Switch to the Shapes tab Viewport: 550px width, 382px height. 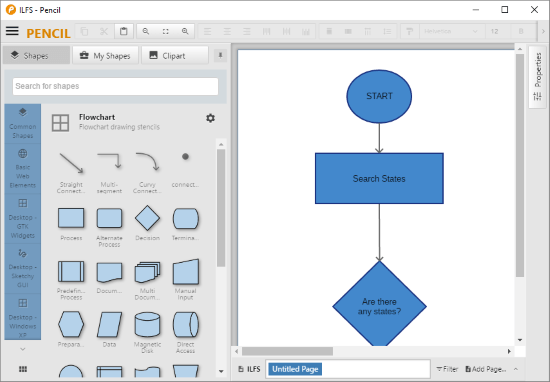coord(36,55)
